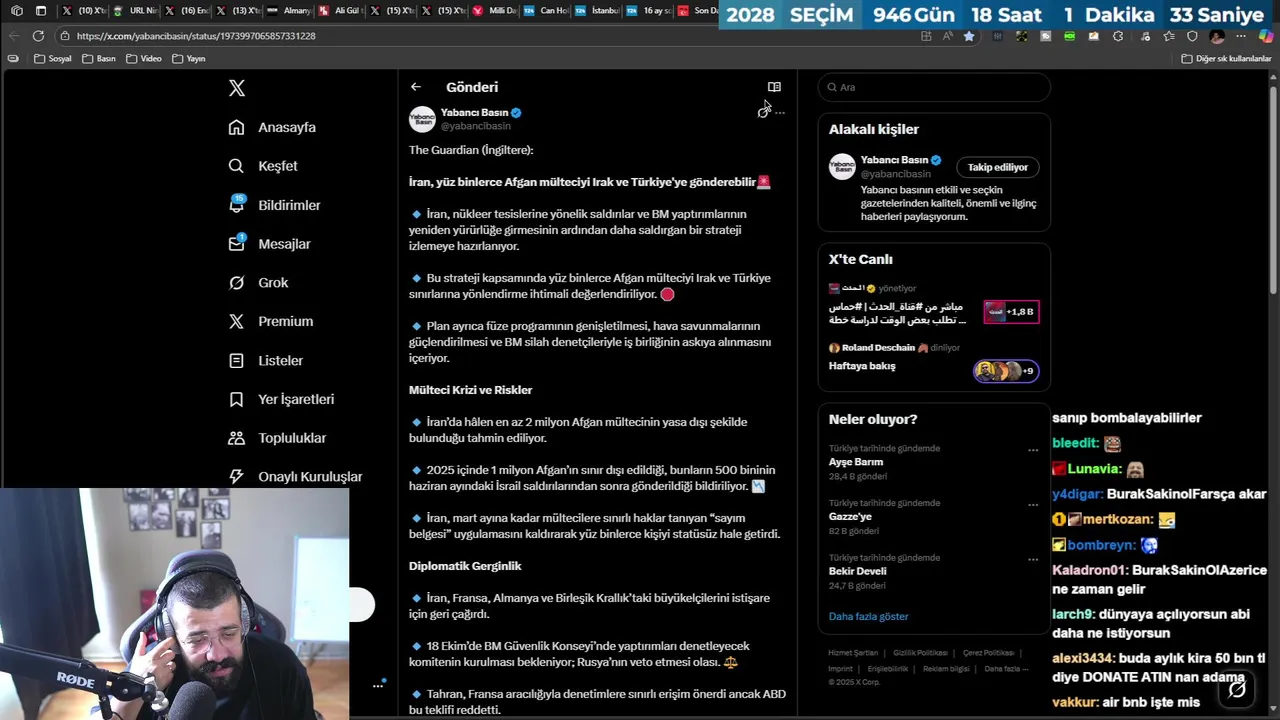Switch to the URL Nir browser tab
The height and width of the screenshot is (720, 1280).
coord(135,11)
